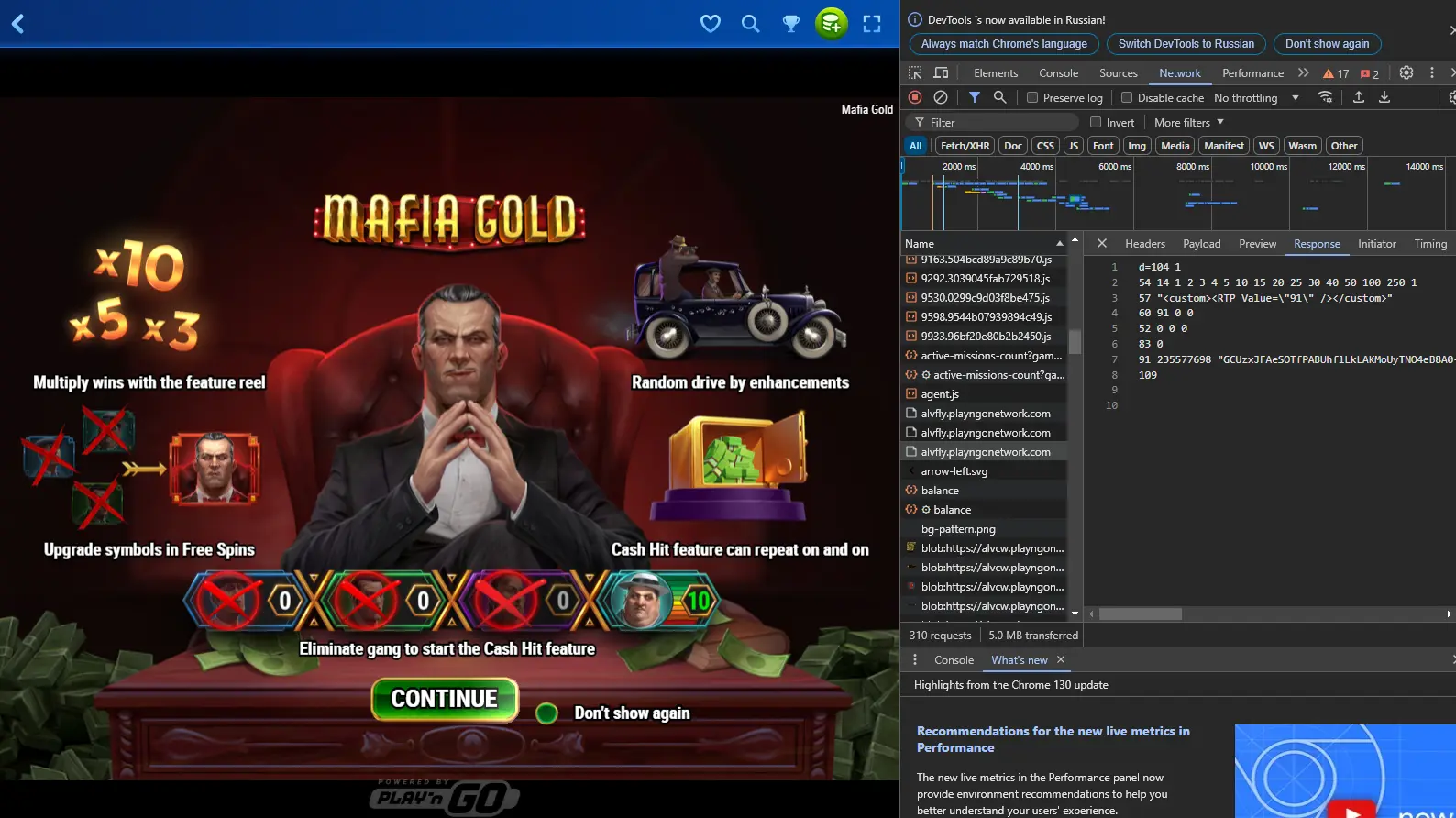Open DevTools three-dot customize menu

(1432, 73)
